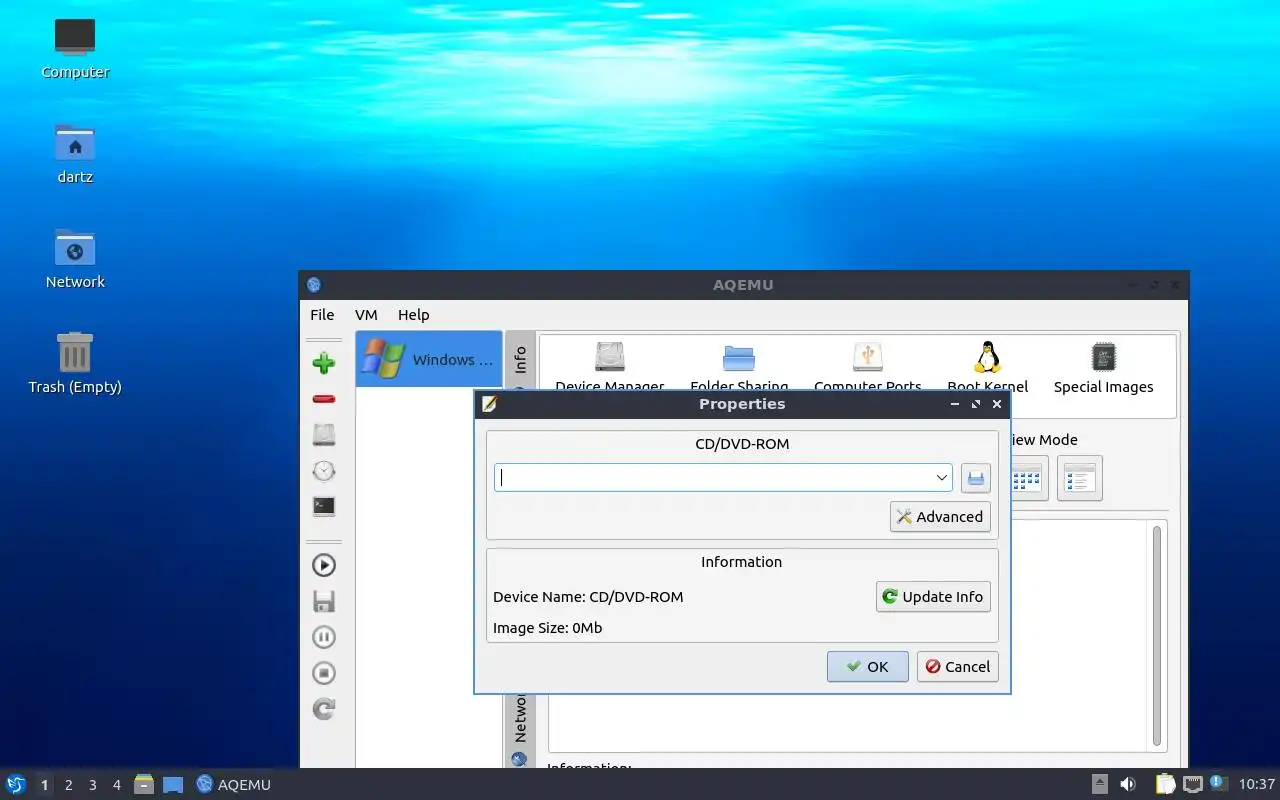
Task: Click the Image Size: 0Mb text
Action: coord(547,629)
